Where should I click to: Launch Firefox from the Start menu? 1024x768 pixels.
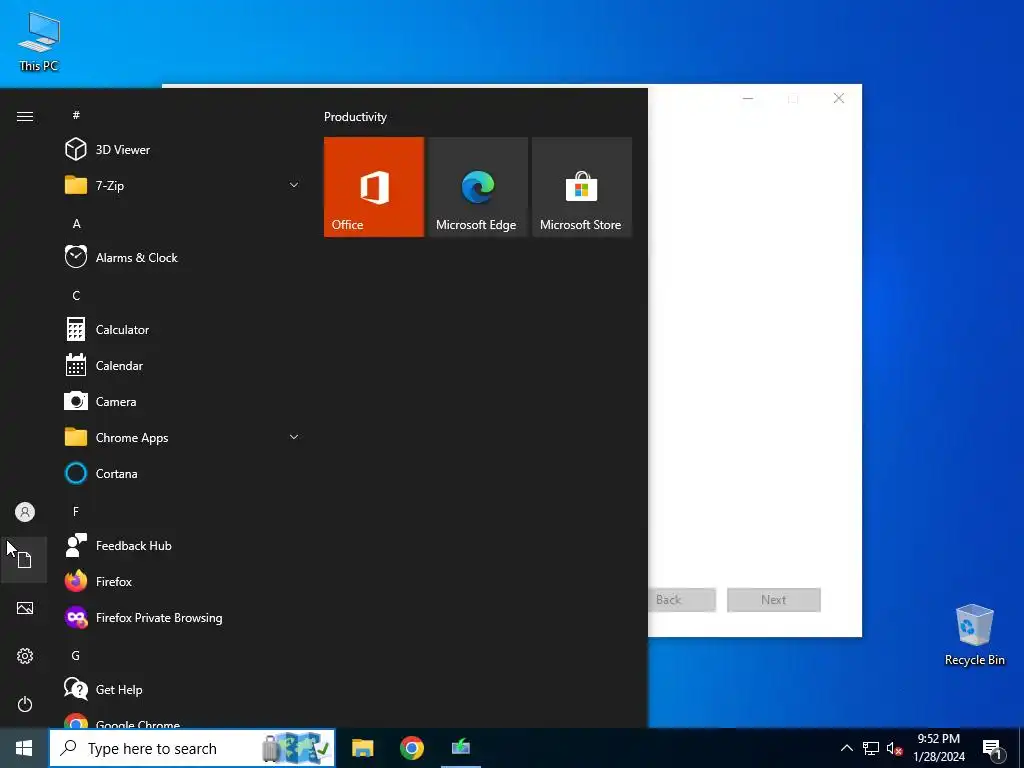[x=183, y=581]
